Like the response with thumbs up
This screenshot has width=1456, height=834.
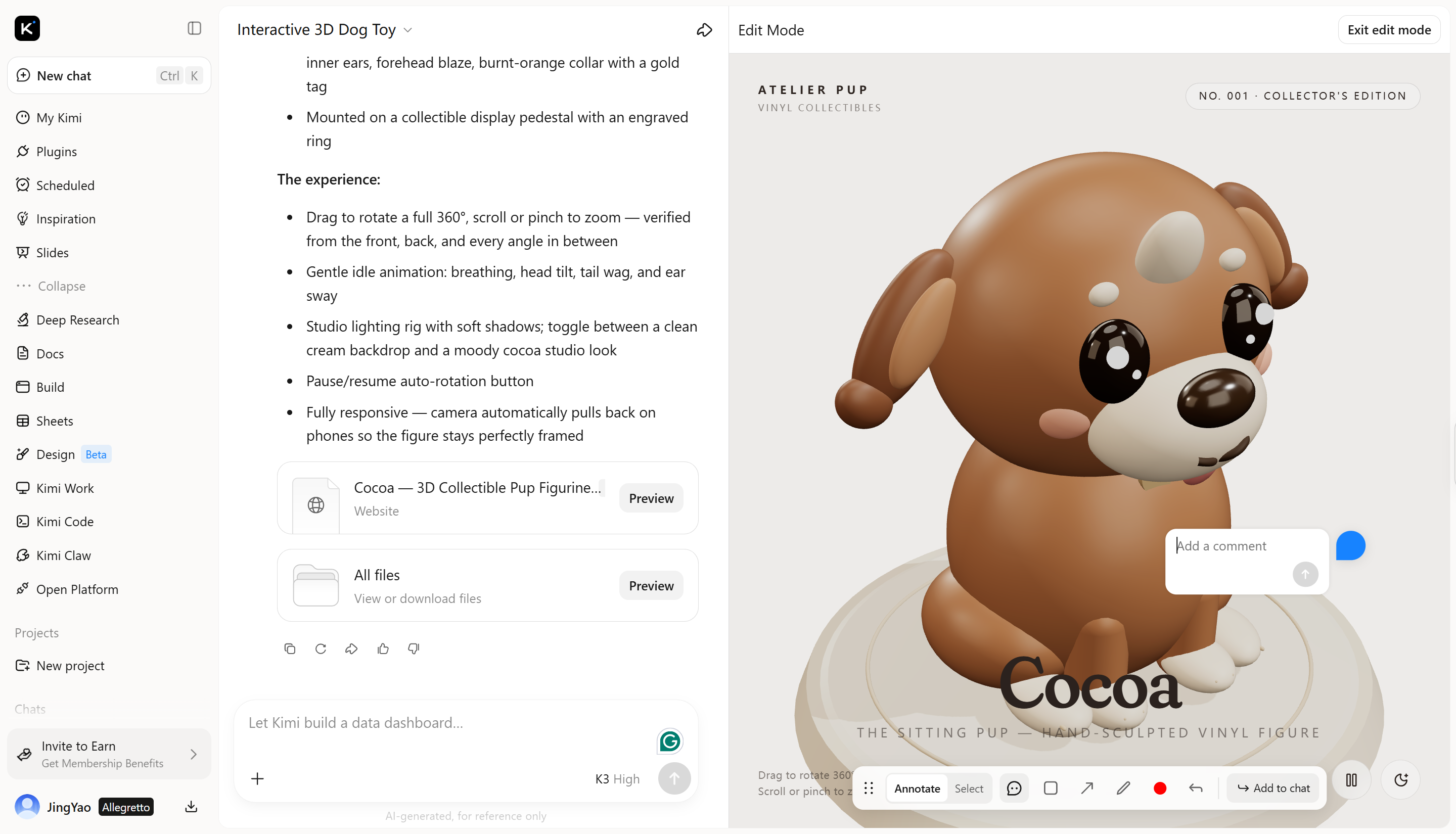[383, 648]
